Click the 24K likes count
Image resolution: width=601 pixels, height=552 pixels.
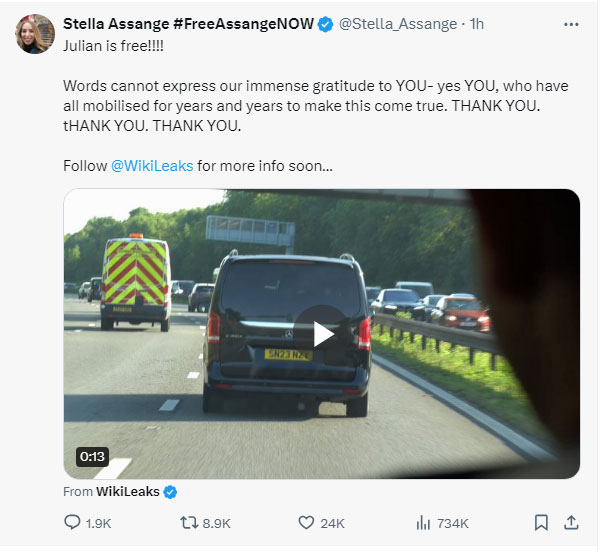click(x=333, y=523)
